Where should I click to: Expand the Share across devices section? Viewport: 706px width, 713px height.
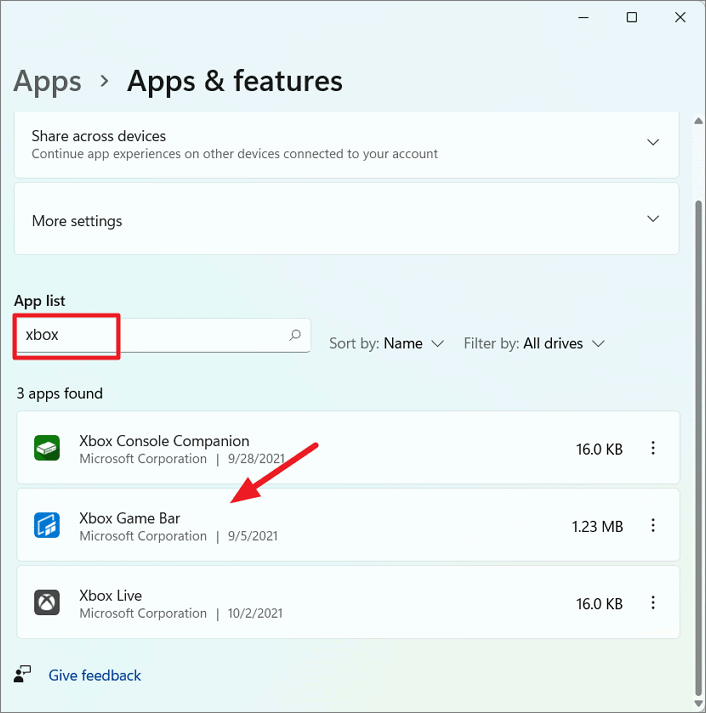tap(653, 143)
